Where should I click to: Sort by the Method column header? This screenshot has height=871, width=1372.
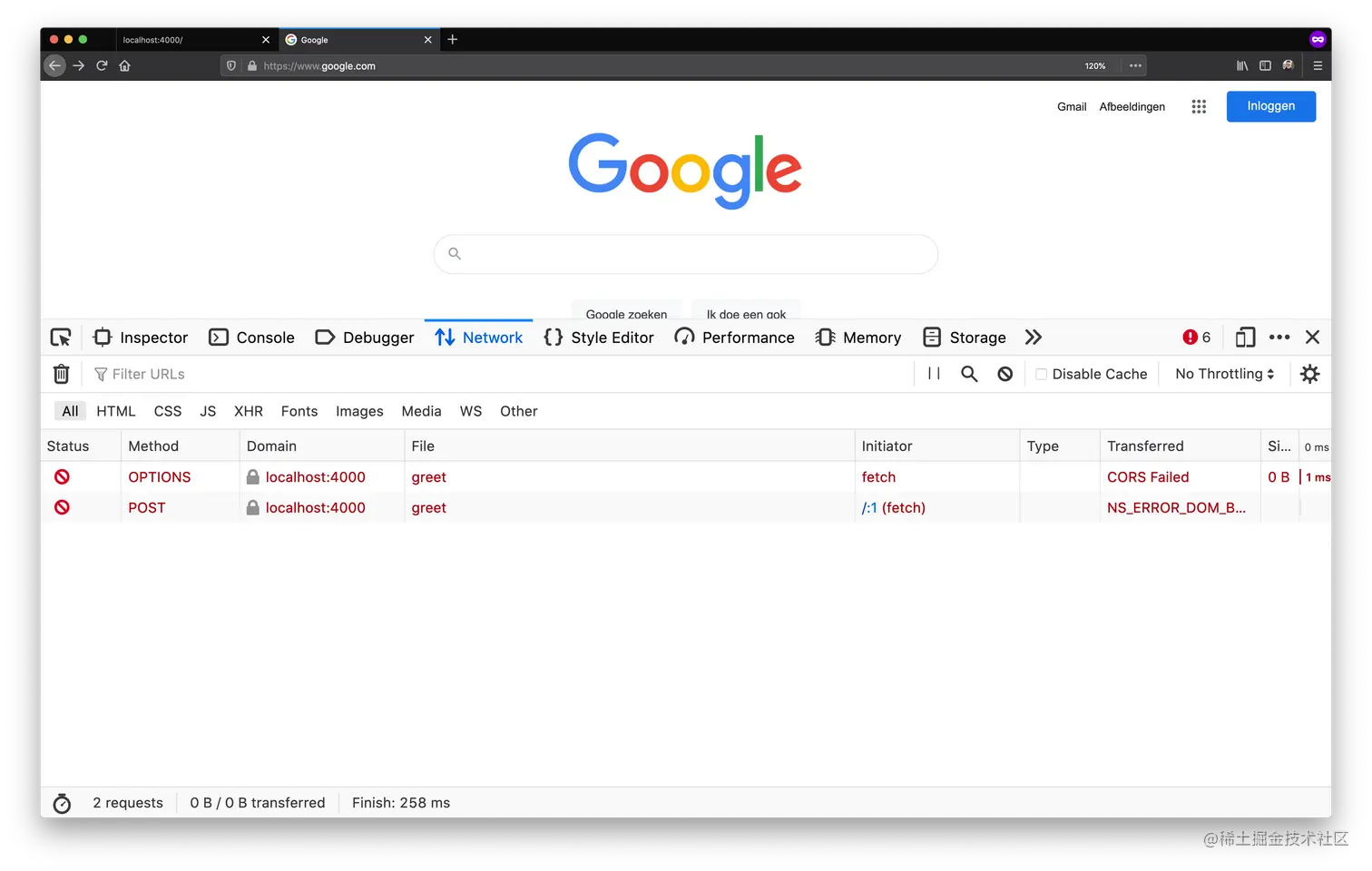(181, 445)
